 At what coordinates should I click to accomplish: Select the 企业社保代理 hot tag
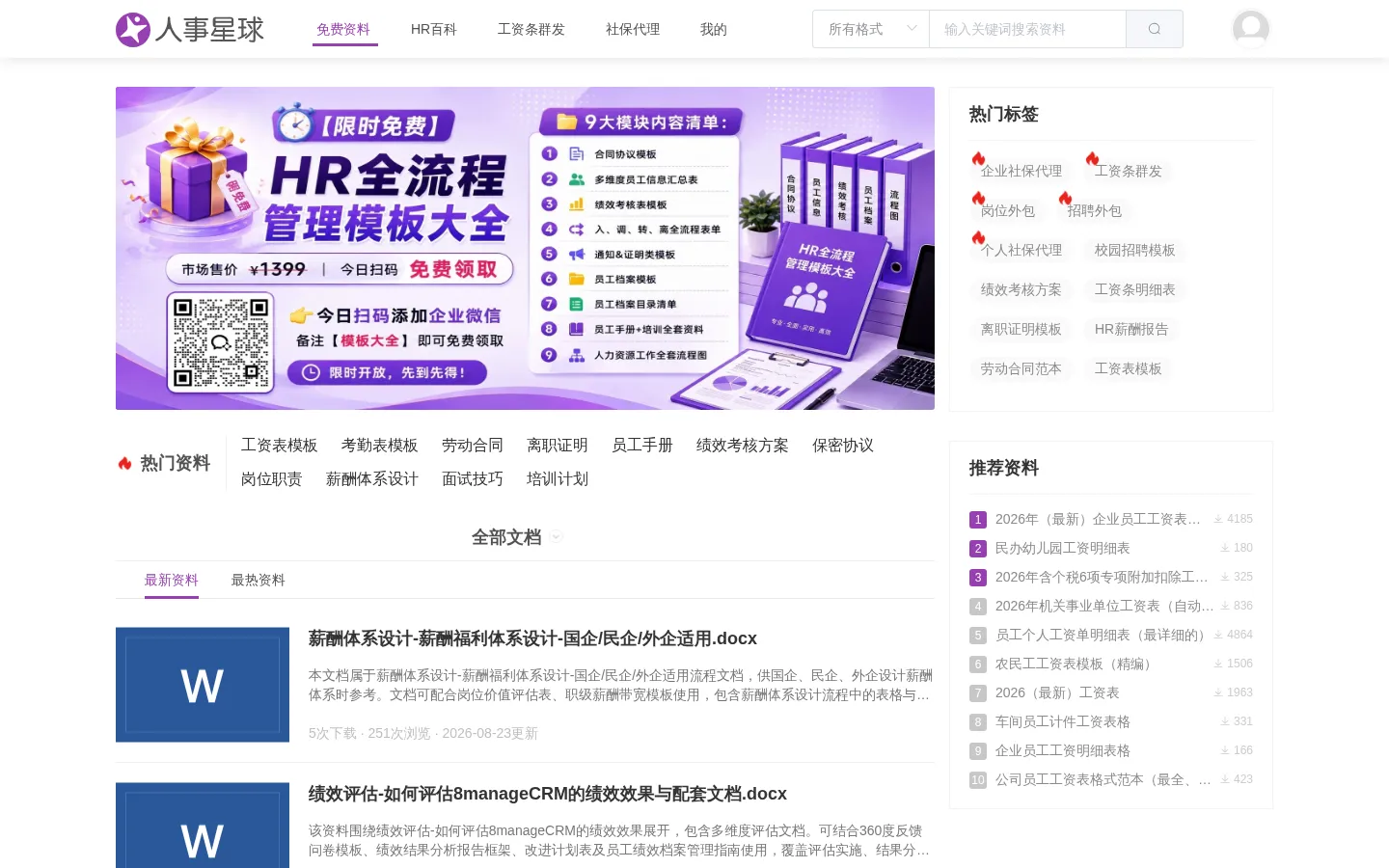click(1021, 171)
